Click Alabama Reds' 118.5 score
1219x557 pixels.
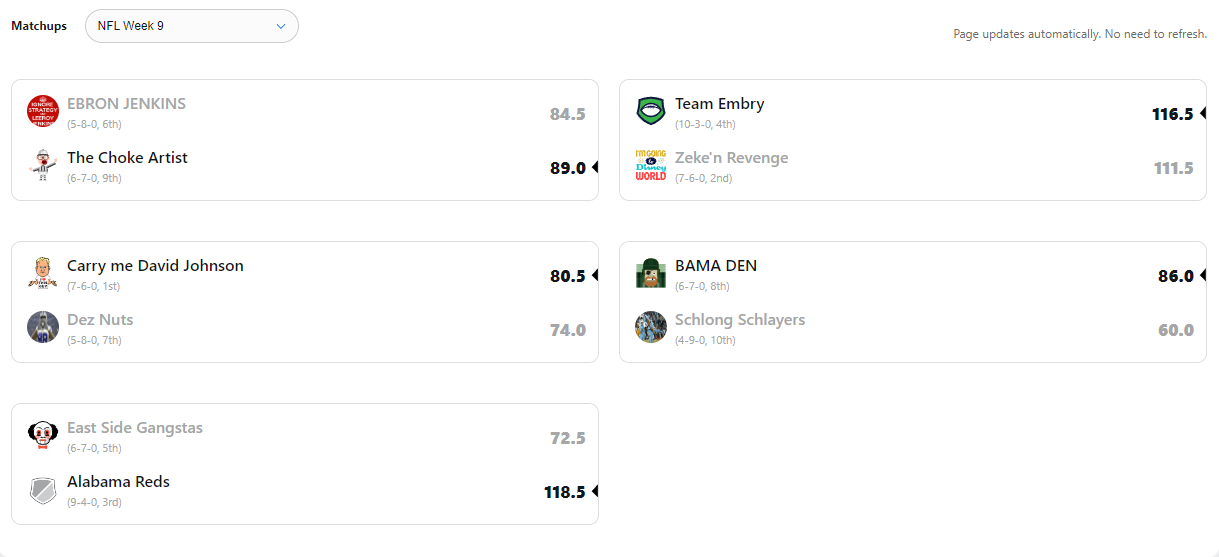point(564,492)
